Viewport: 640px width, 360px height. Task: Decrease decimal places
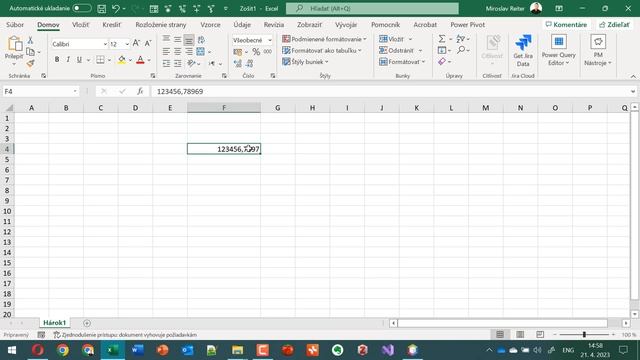click(249, 63)
